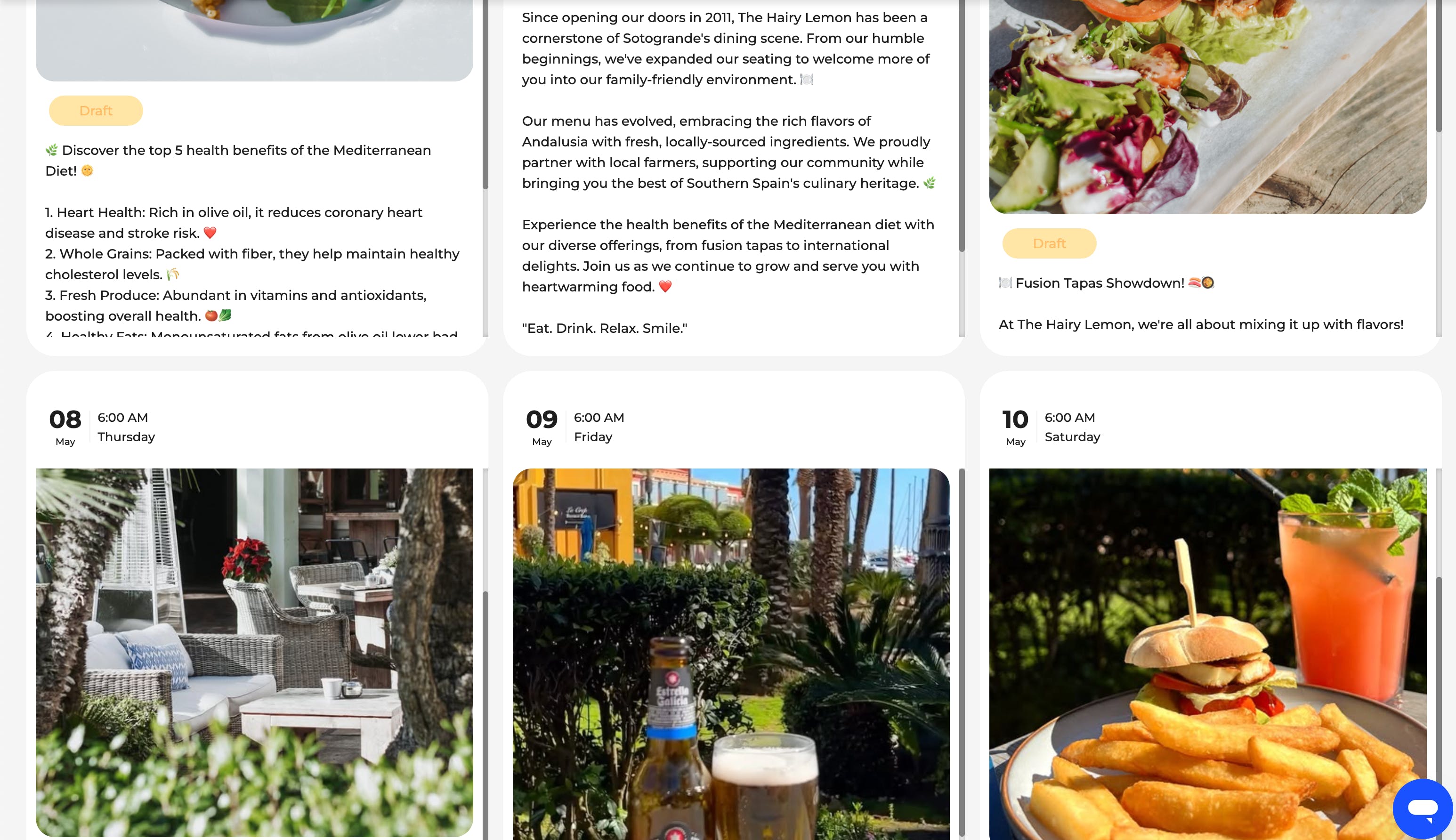
Task: Click the Eat. Drink. Relax. Smile. quote
Action: (x=605, y=328)
